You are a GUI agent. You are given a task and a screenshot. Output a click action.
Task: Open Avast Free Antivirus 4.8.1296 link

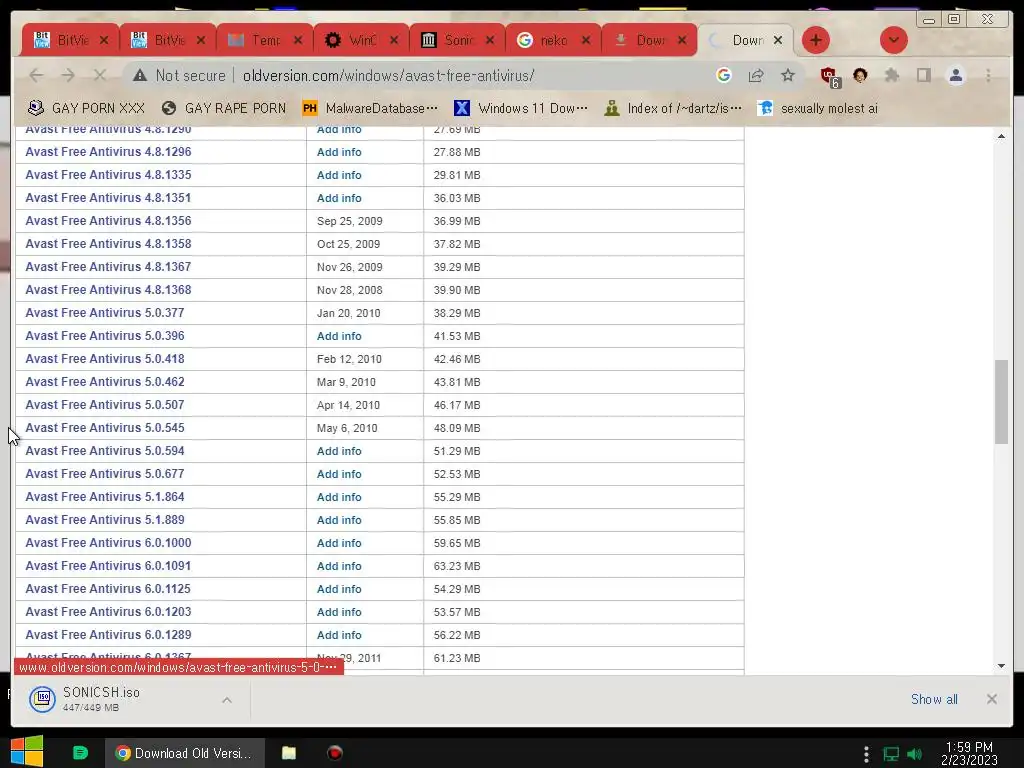pos(108,152)
